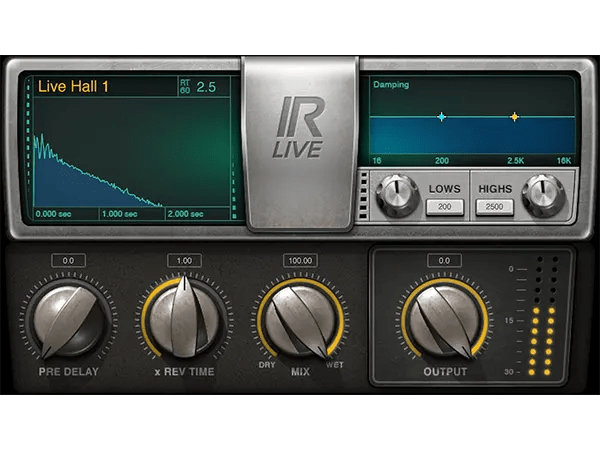Select the cyan low damping point
The height and width of the screenshot is (450, 600).
tap(442, 117)
